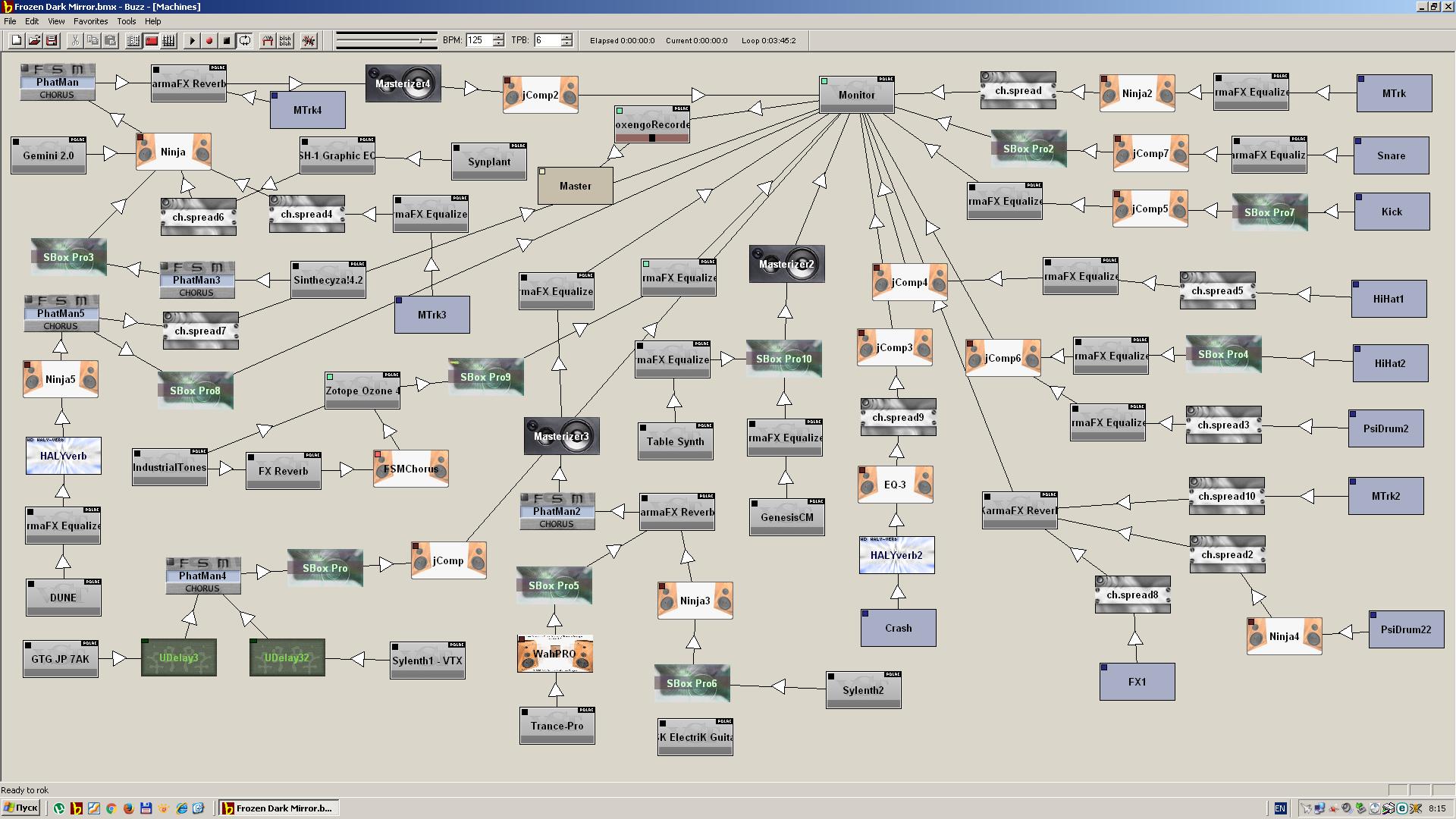The image size is (1456, 819).
Task: Open the Favorites menu
Action: [90, 21]
